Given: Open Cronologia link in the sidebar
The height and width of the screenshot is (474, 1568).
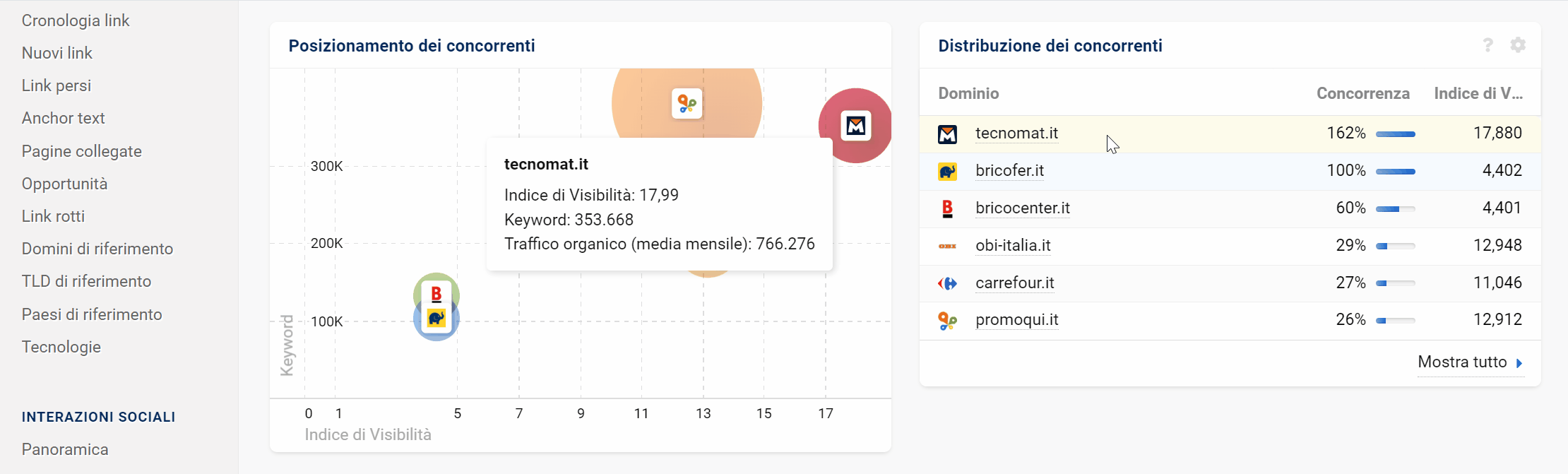Looking at the screenshot, I should pyautogui.click(x=76, y=20).
